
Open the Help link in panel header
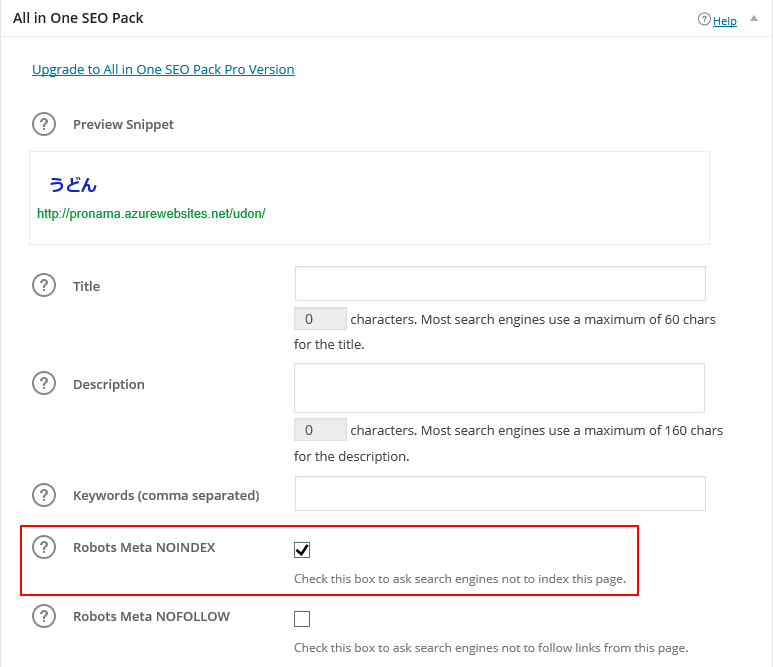pyautogui.click(x=725, y=21)
